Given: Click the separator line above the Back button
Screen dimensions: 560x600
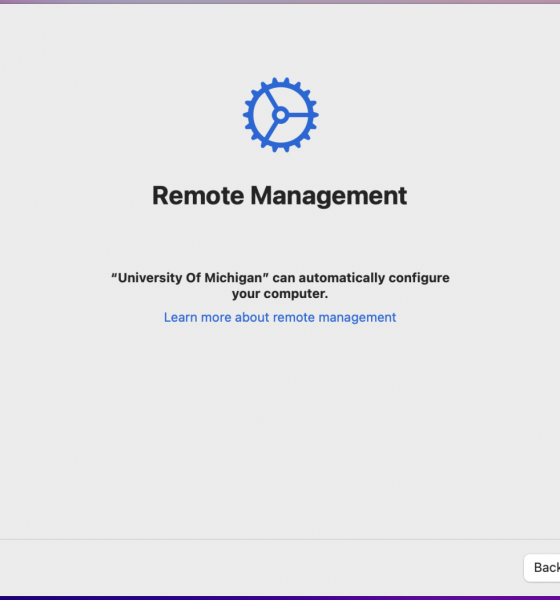Looking at the screenshot, I should [280, 540].
